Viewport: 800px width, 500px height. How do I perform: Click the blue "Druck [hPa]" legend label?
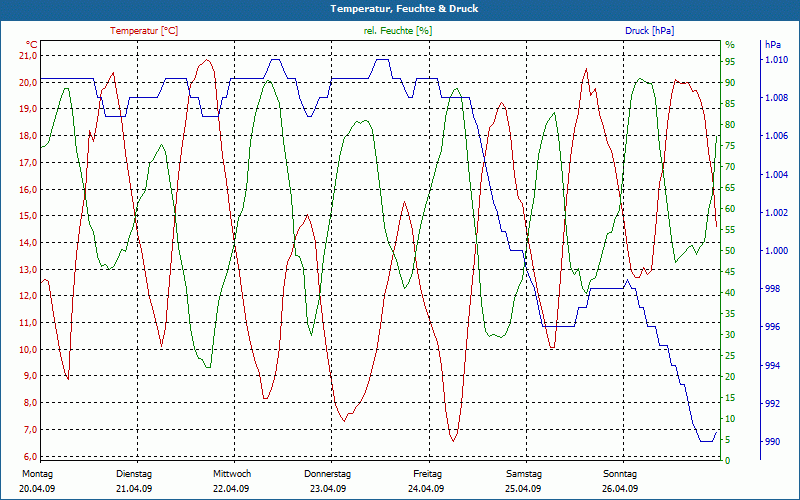coord(649,31)
